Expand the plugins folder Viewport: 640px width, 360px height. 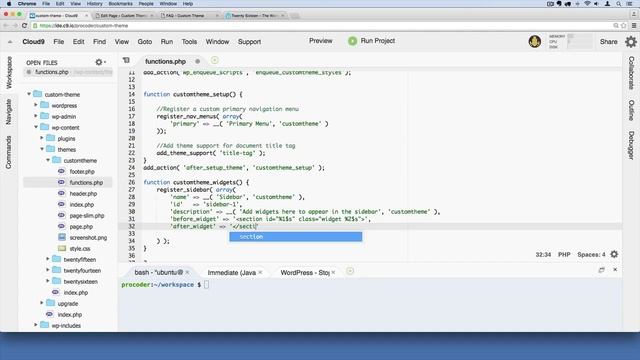tap(42, 138)
